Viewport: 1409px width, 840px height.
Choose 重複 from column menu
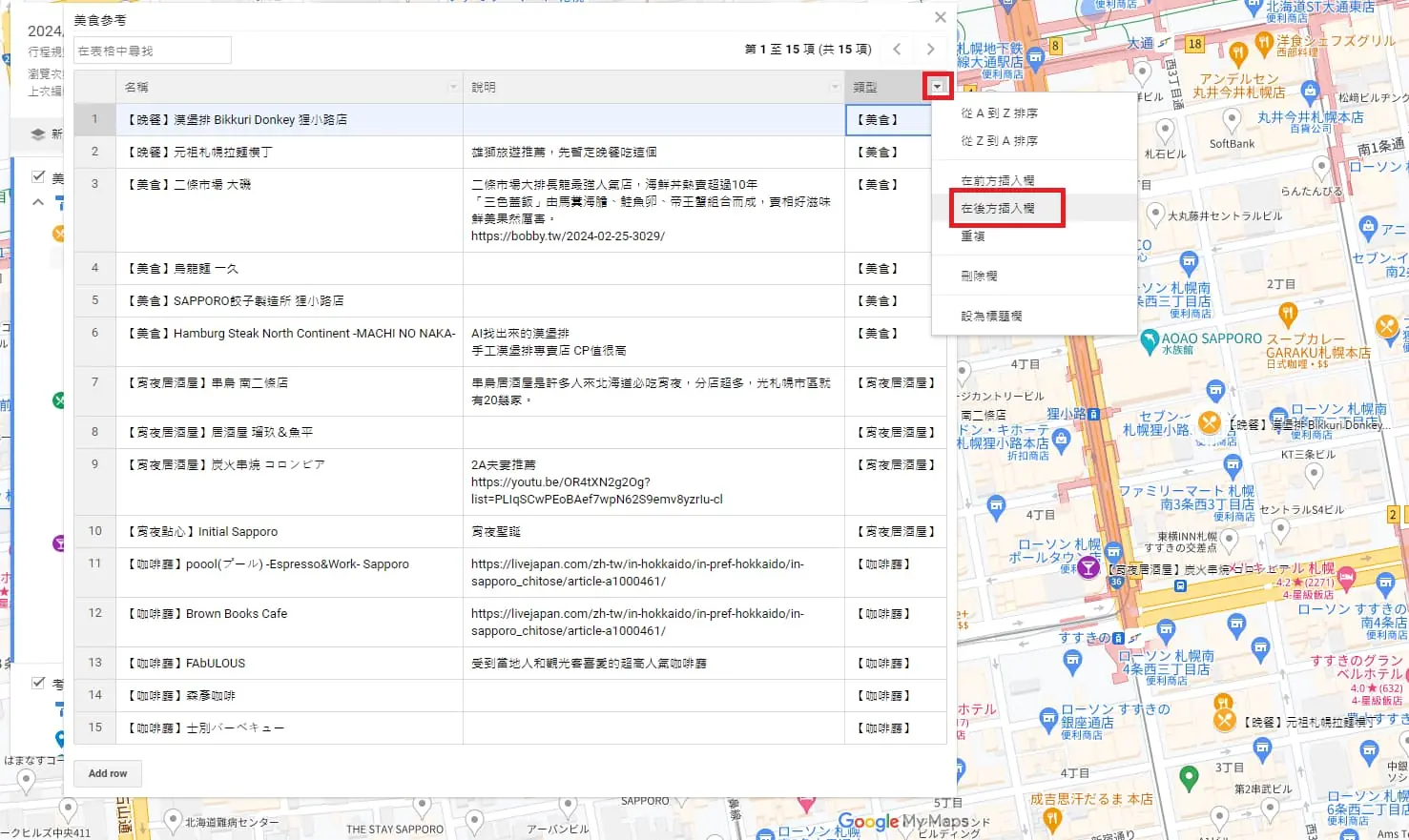[1034, 236]
